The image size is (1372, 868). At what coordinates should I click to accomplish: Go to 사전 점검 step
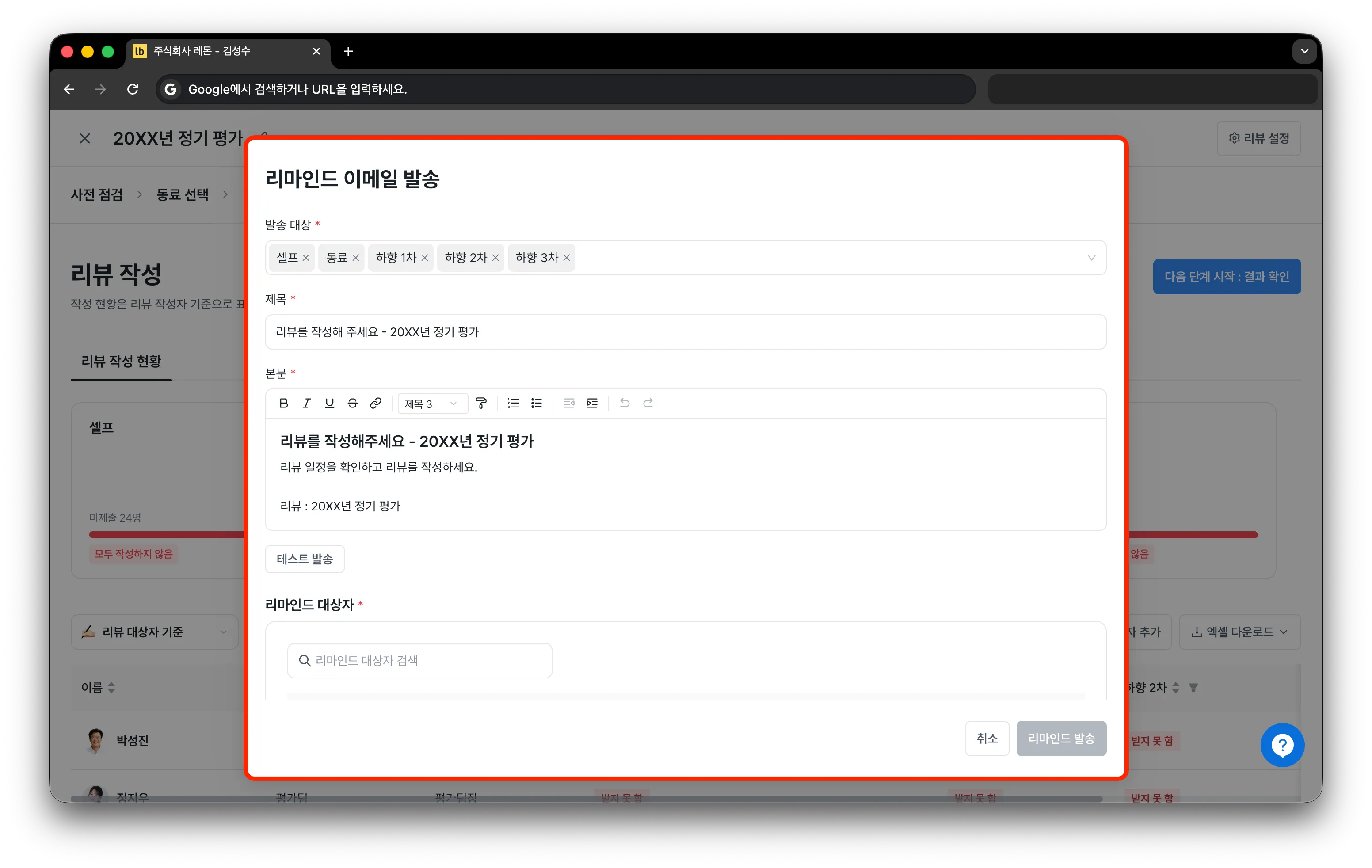[96, 195]
